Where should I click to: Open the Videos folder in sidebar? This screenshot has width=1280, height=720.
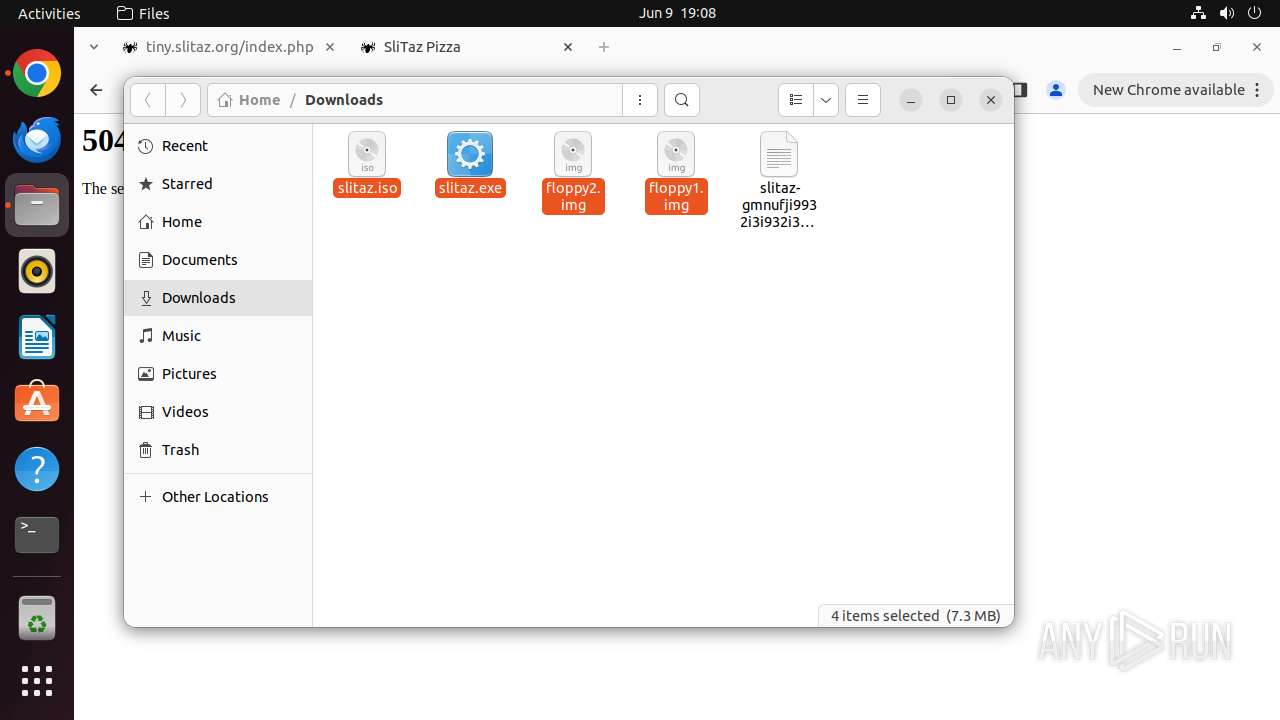point(218,412)
